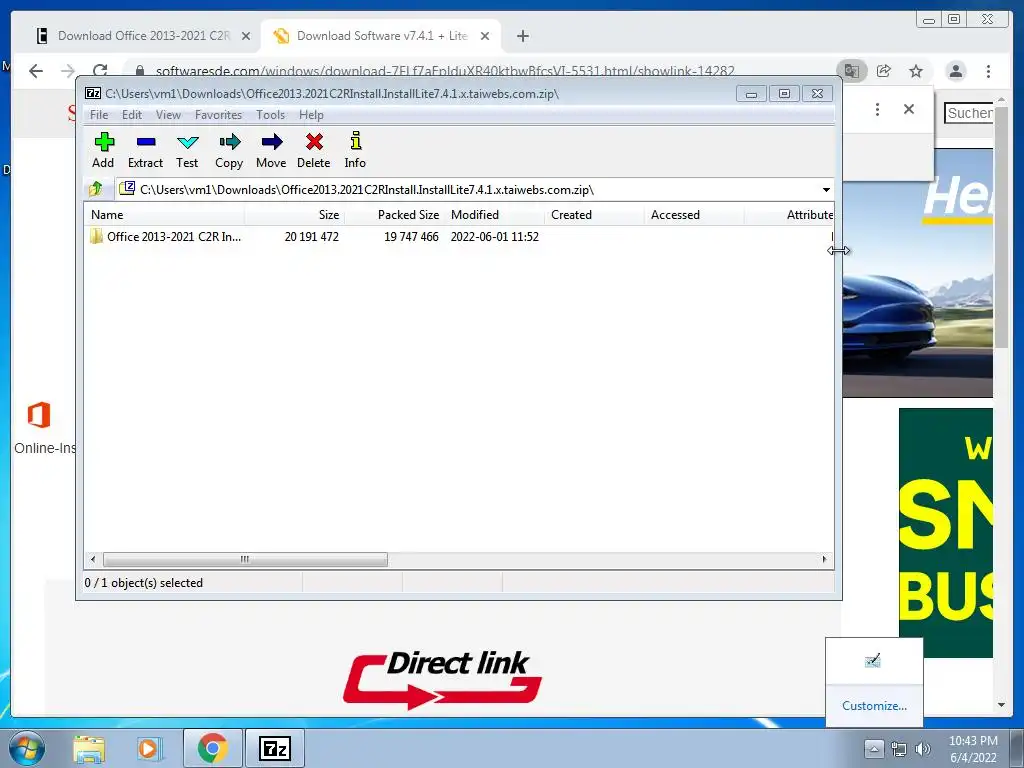
Task: Click the volume speaker tray icon
Action: tap(923, 749)
